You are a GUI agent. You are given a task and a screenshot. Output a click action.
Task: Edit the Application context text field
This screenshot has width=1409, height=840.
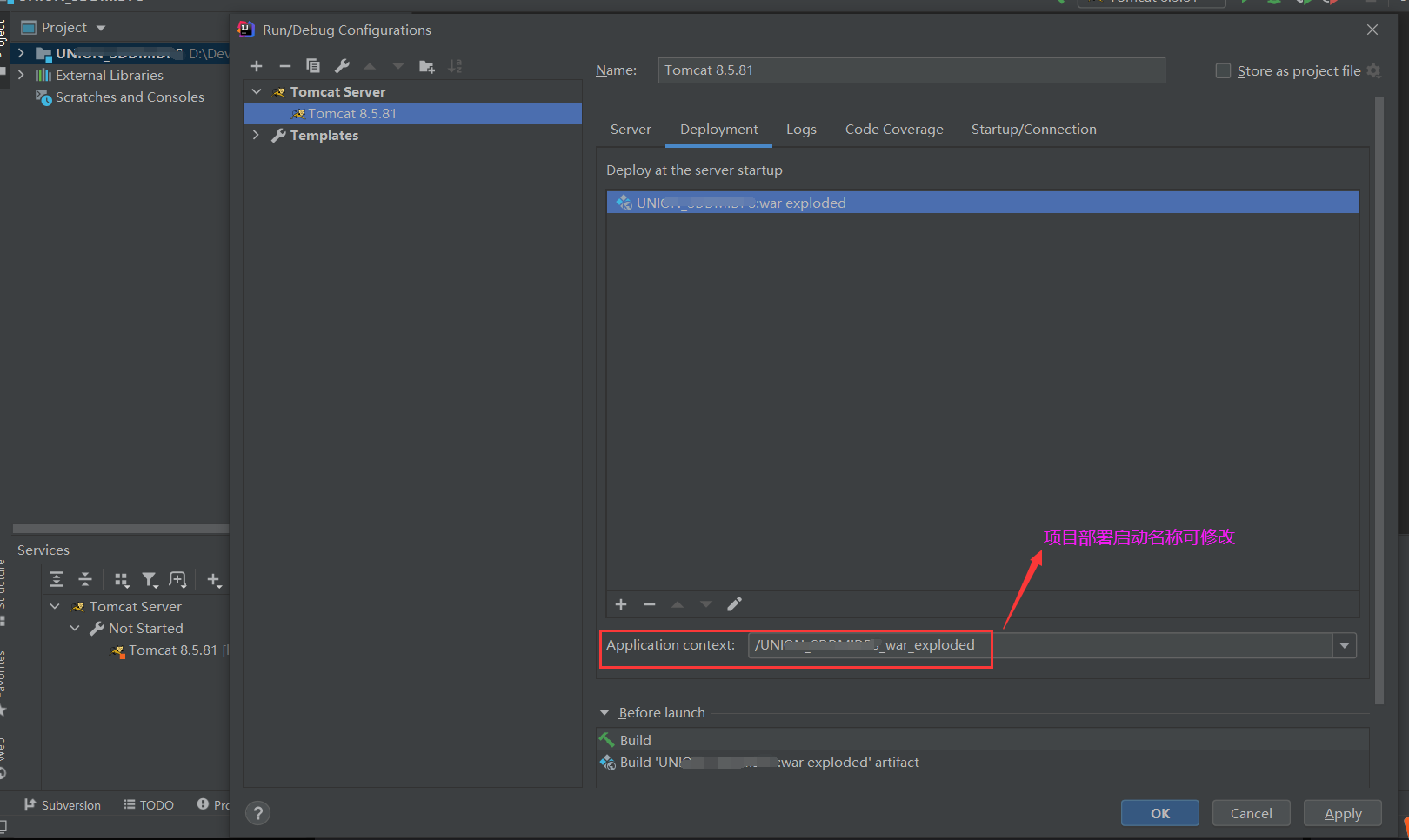pos(1040,645)
